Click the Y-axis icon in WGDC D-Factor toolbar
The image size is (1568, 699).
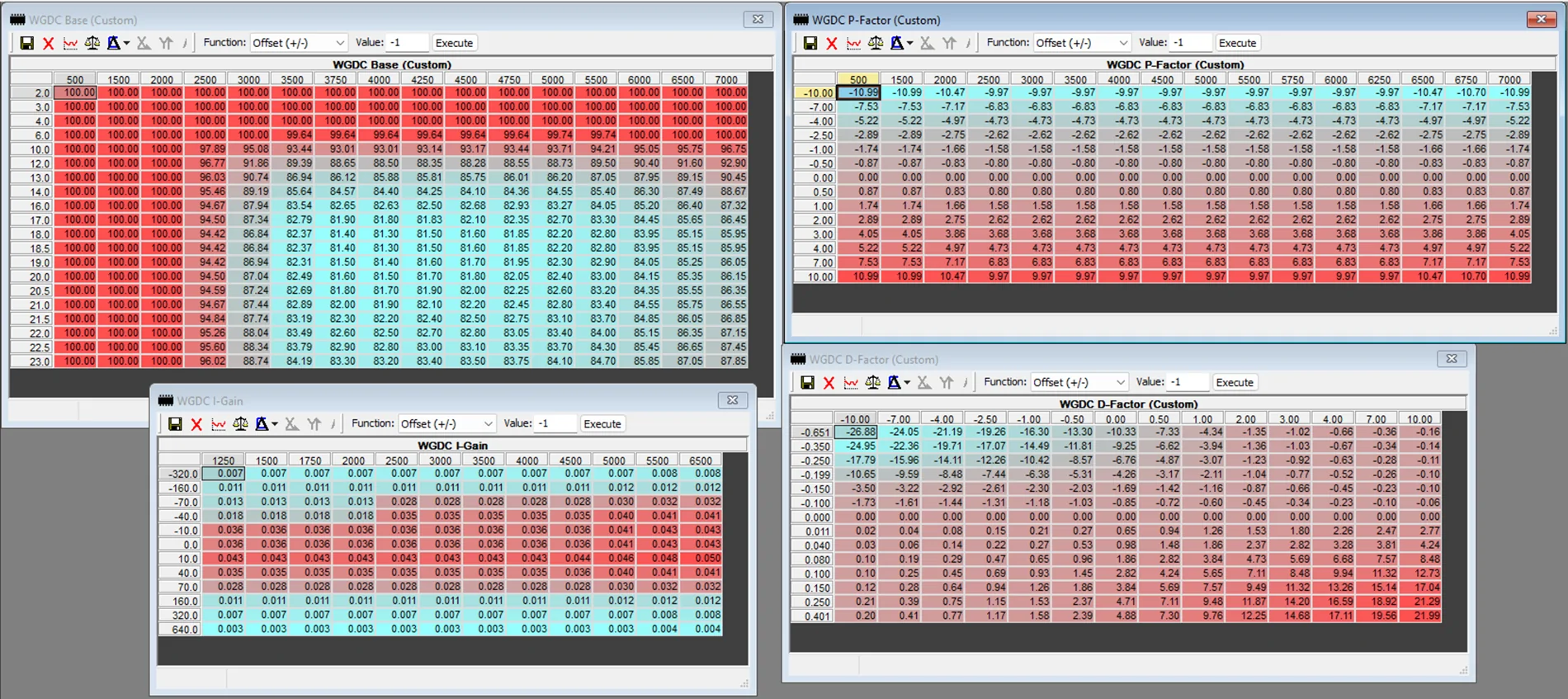946,383
